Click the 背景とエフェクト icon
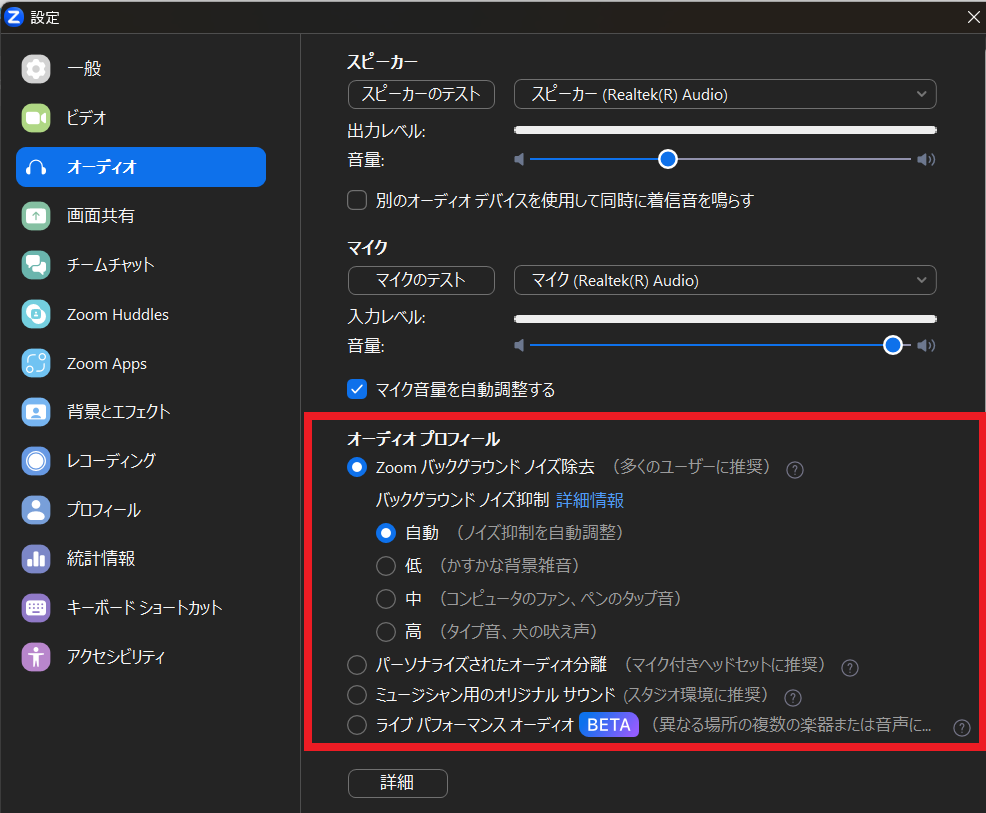This screenshot has height=813, width=986. coord(36,412)
